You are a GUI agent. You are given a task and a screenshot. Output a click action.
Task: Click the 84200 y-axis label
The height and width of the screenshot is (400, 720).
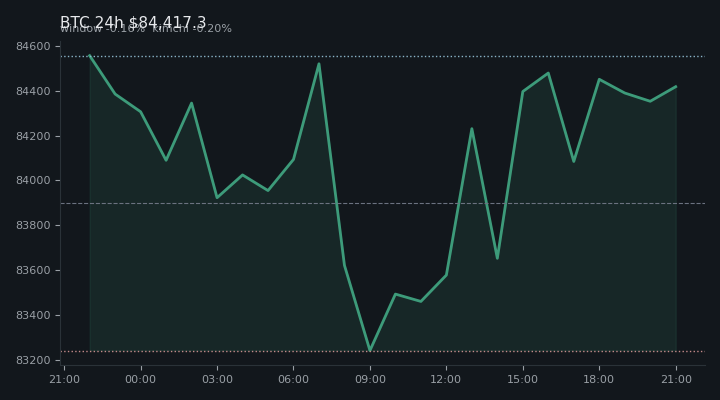click(x=33, y=136)
